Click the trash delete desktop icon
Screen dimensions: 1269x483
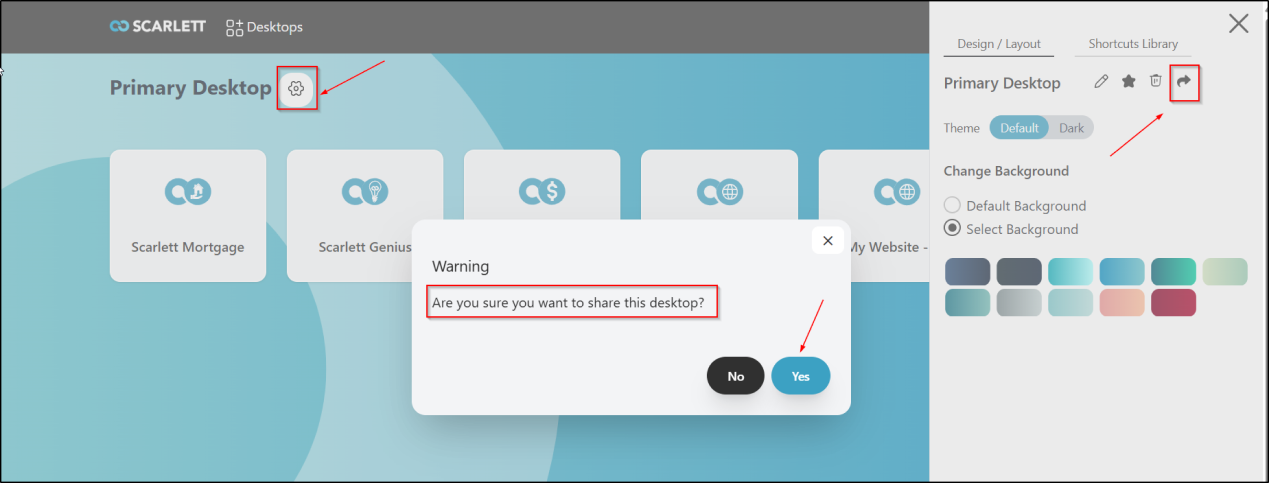(1155, 82)
